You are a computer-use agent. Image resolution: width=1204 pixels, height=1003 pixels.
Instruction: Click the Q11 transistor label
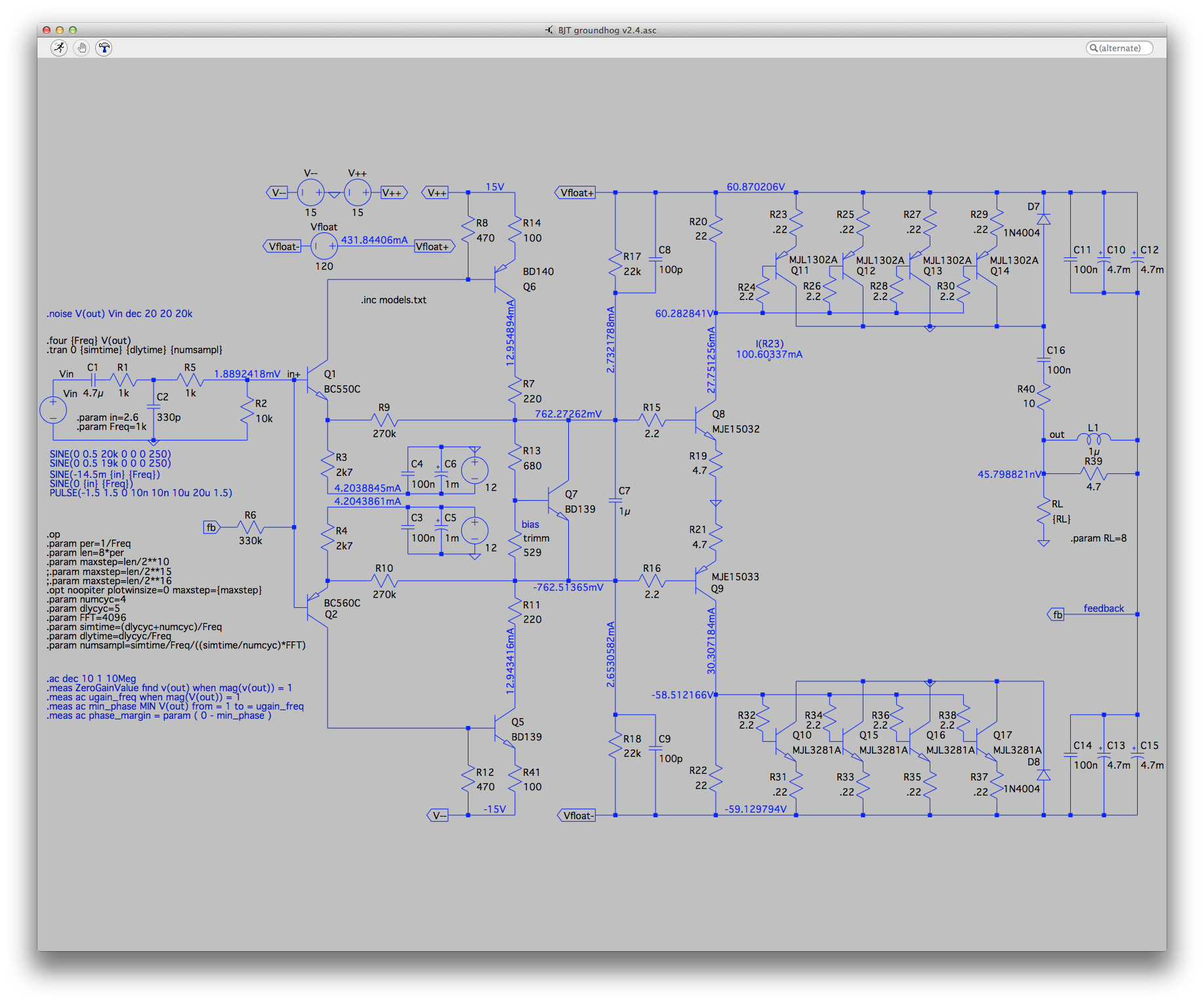[799, 270]
